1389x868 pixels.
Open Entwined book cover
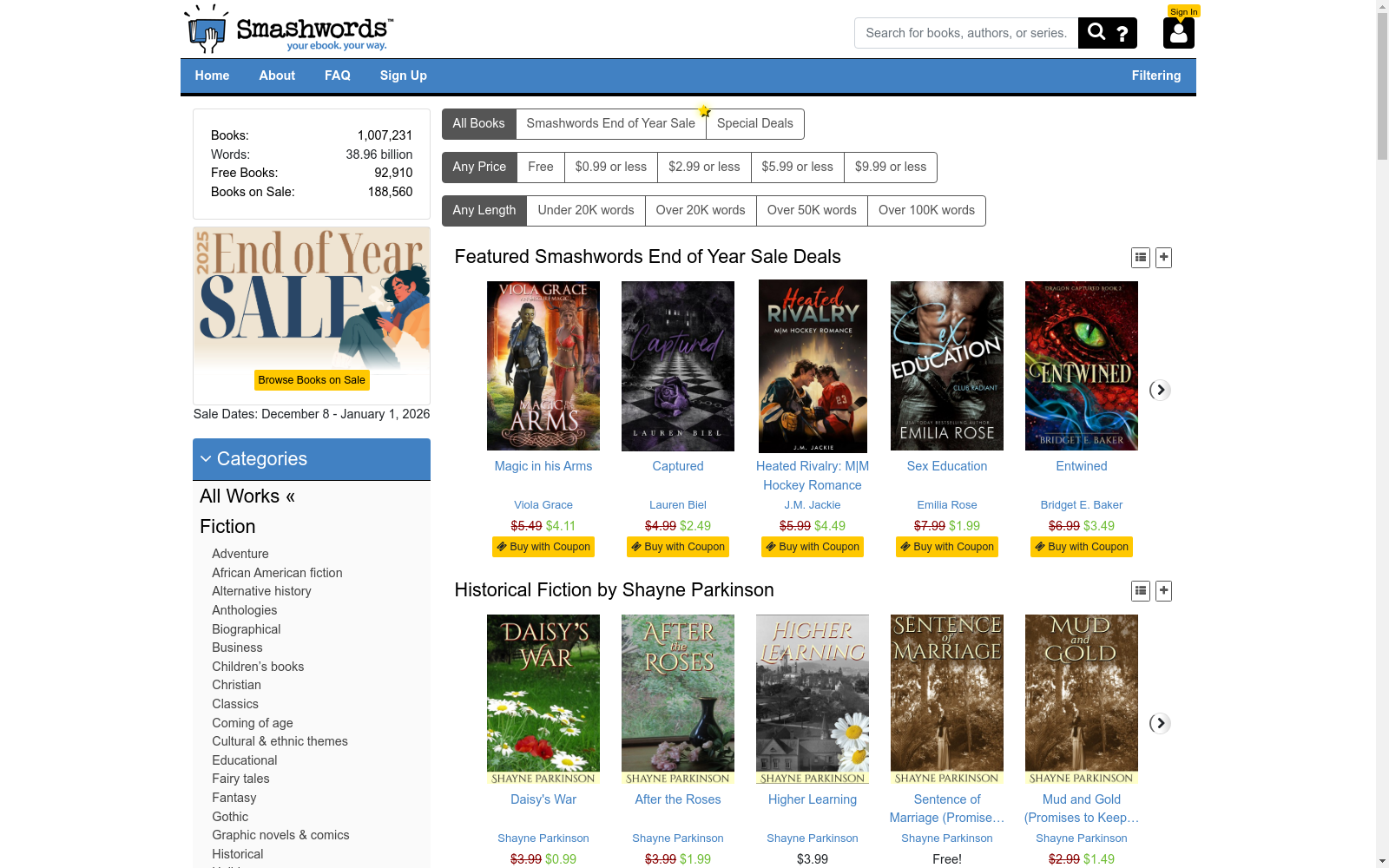1082,365
